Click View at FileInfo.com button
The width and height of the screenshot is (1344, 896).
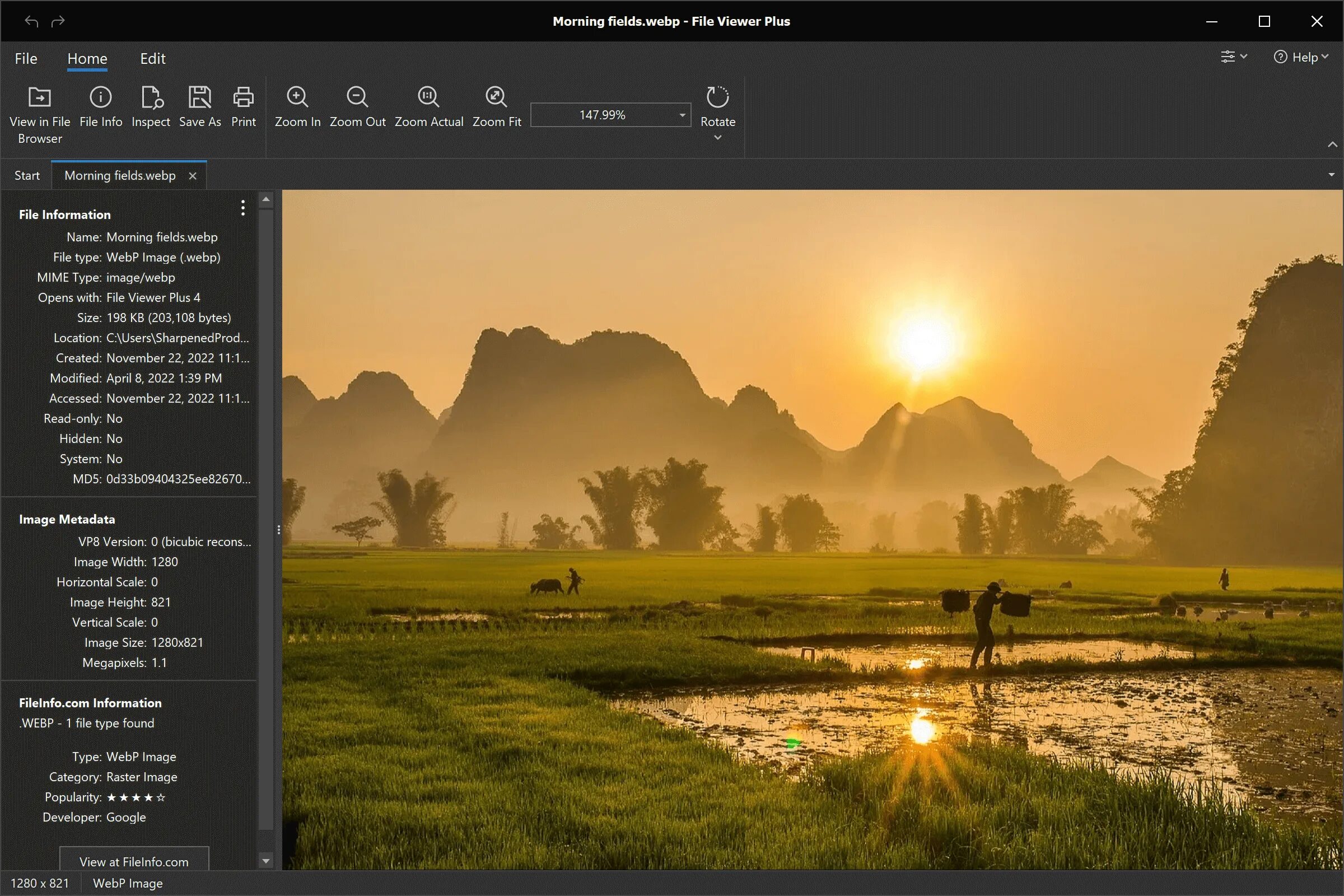point(134,861)
